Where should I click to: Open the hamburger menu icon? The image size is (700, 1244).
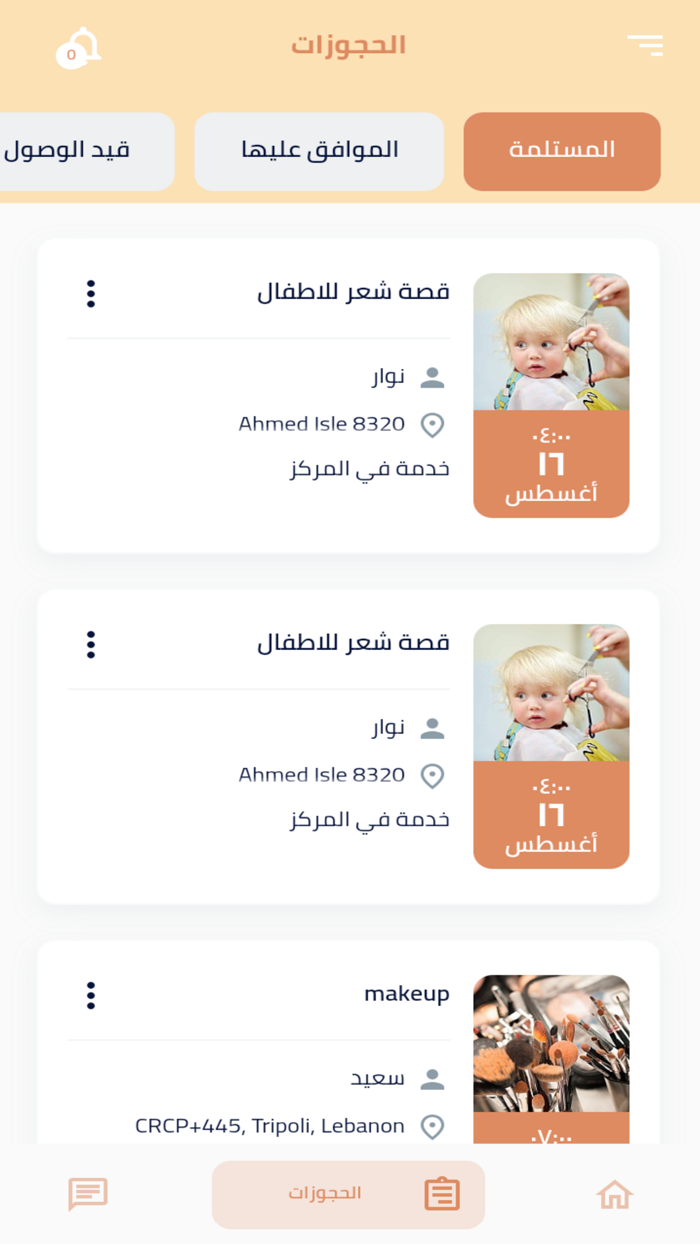(645, 45)
